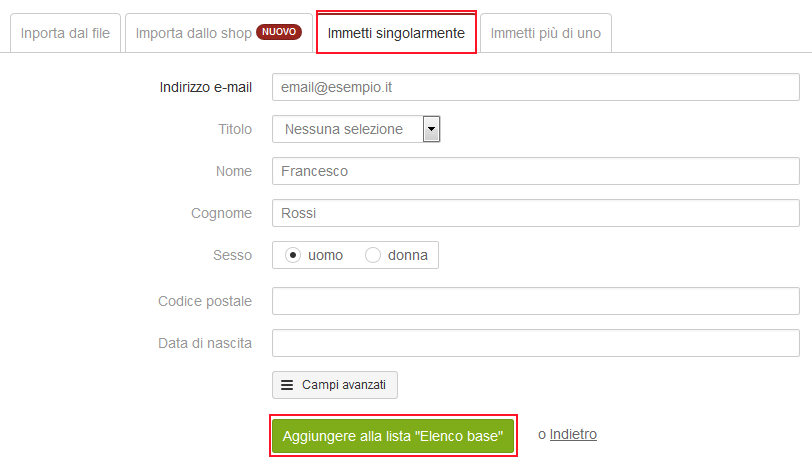Click the Codice postale label text

(205, 301)
